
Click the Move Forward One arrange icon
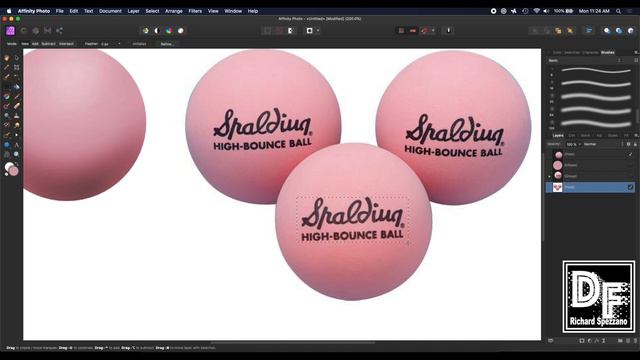tap(558, 31)
